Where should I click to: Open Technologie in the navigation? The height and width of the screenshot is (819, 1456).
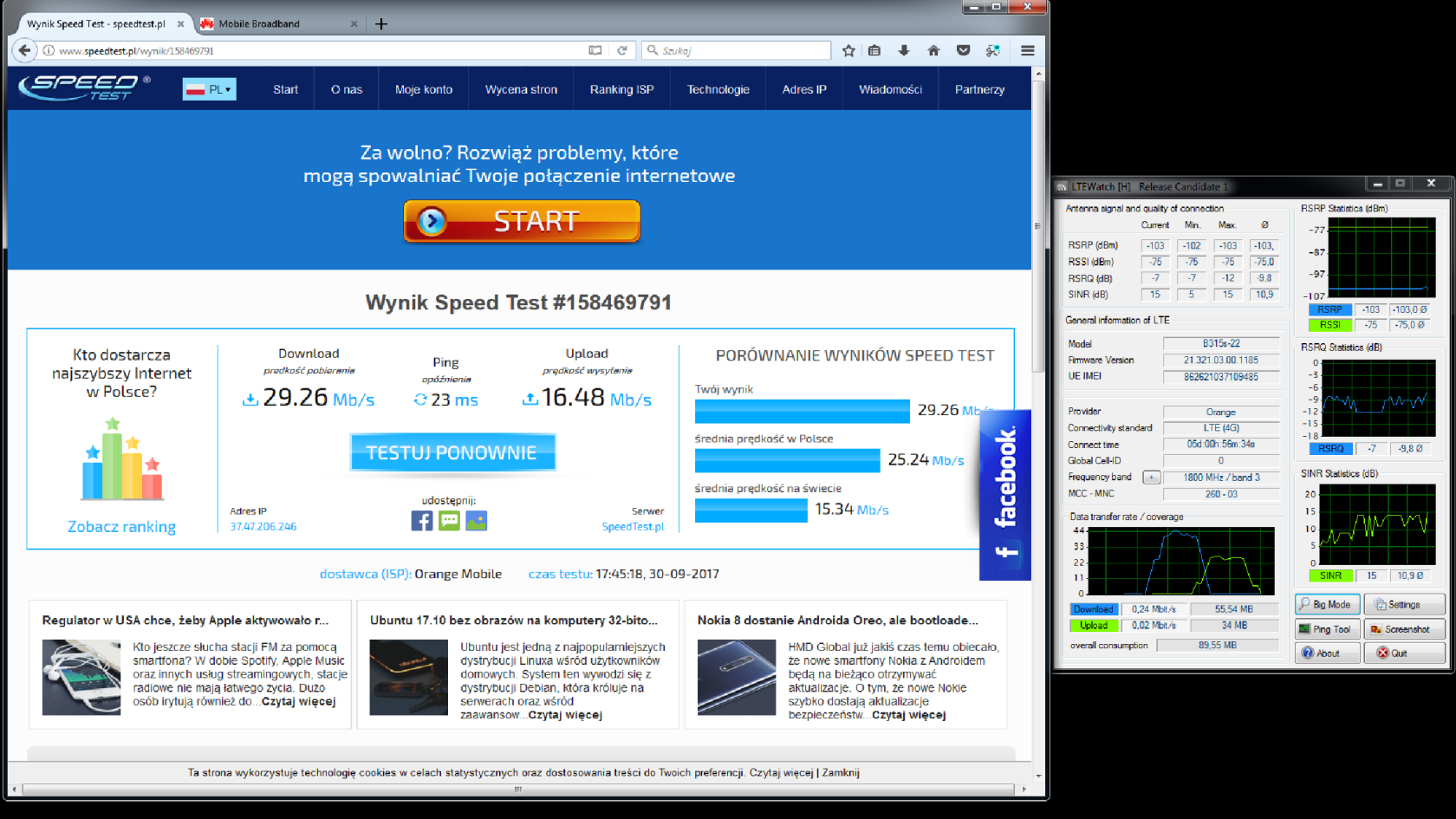718,89
